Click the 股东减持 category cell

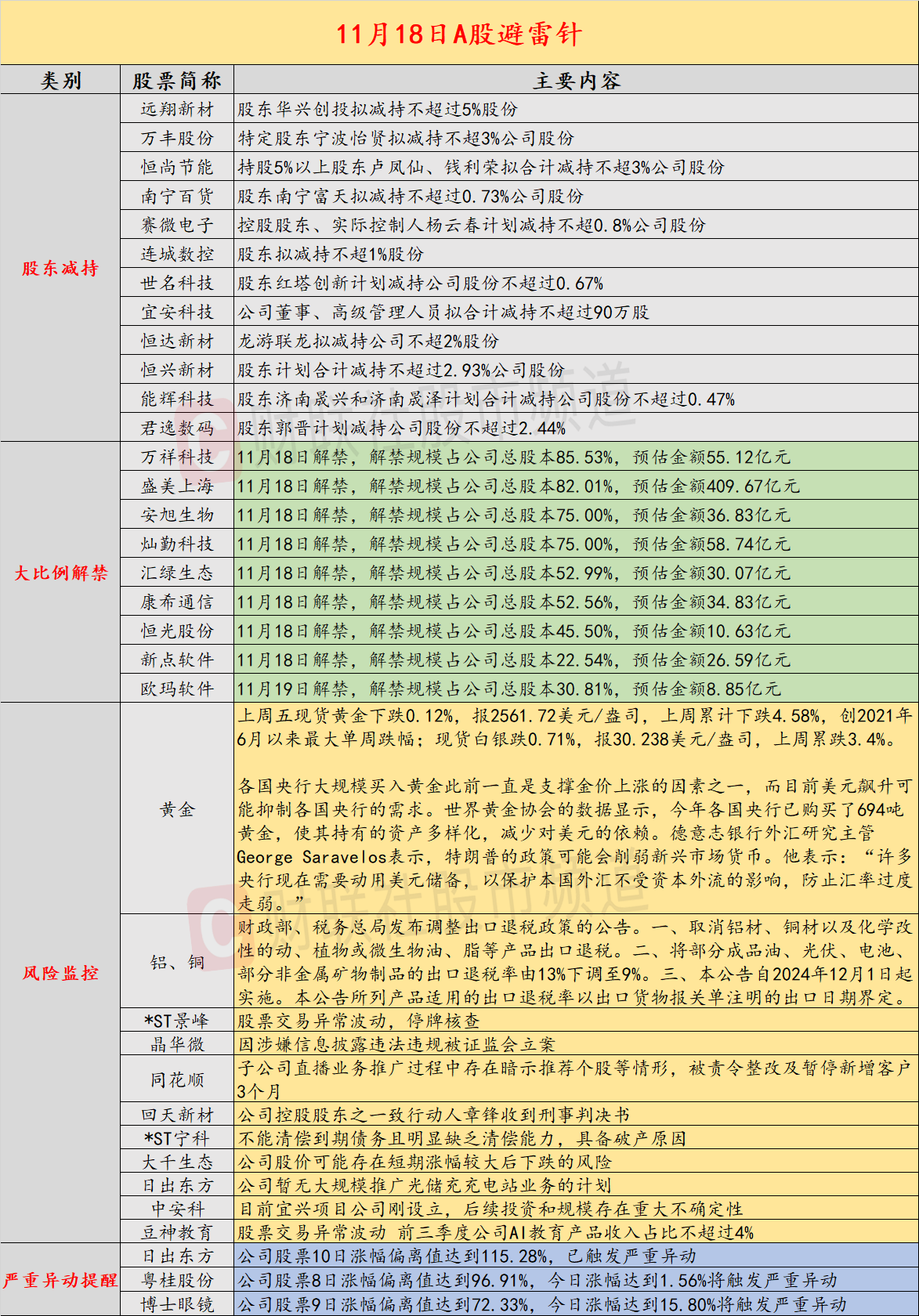[x=60, y=269]
